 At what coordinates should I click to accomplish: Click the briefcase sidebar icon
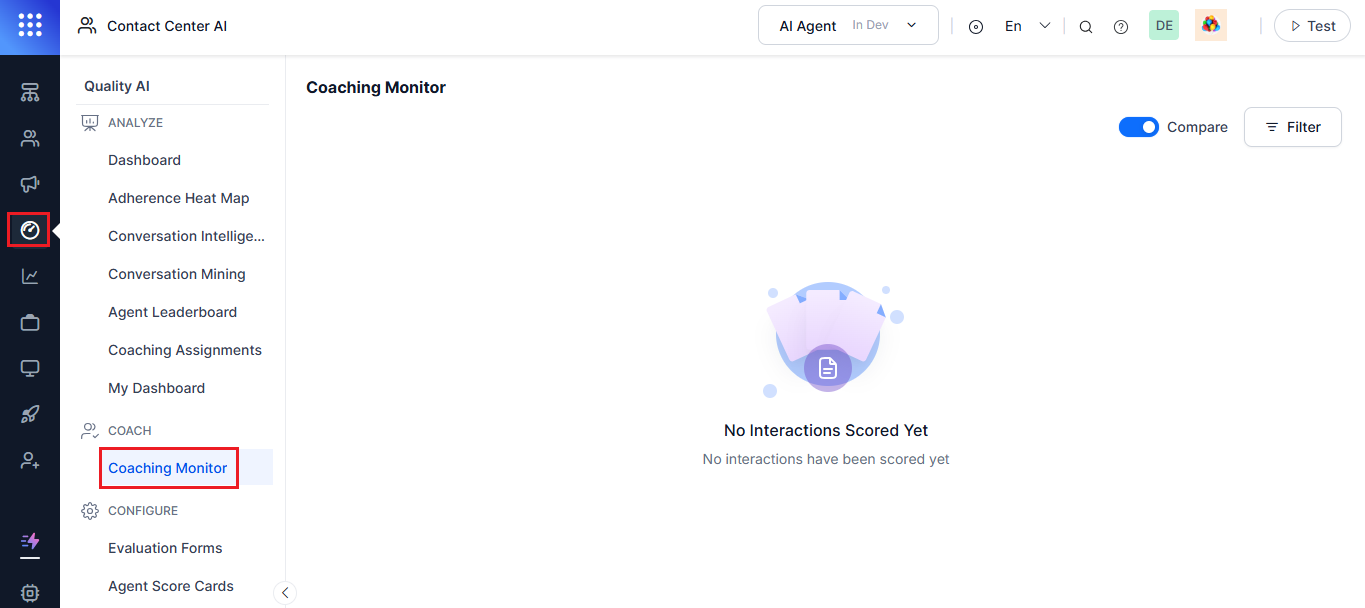30,322
